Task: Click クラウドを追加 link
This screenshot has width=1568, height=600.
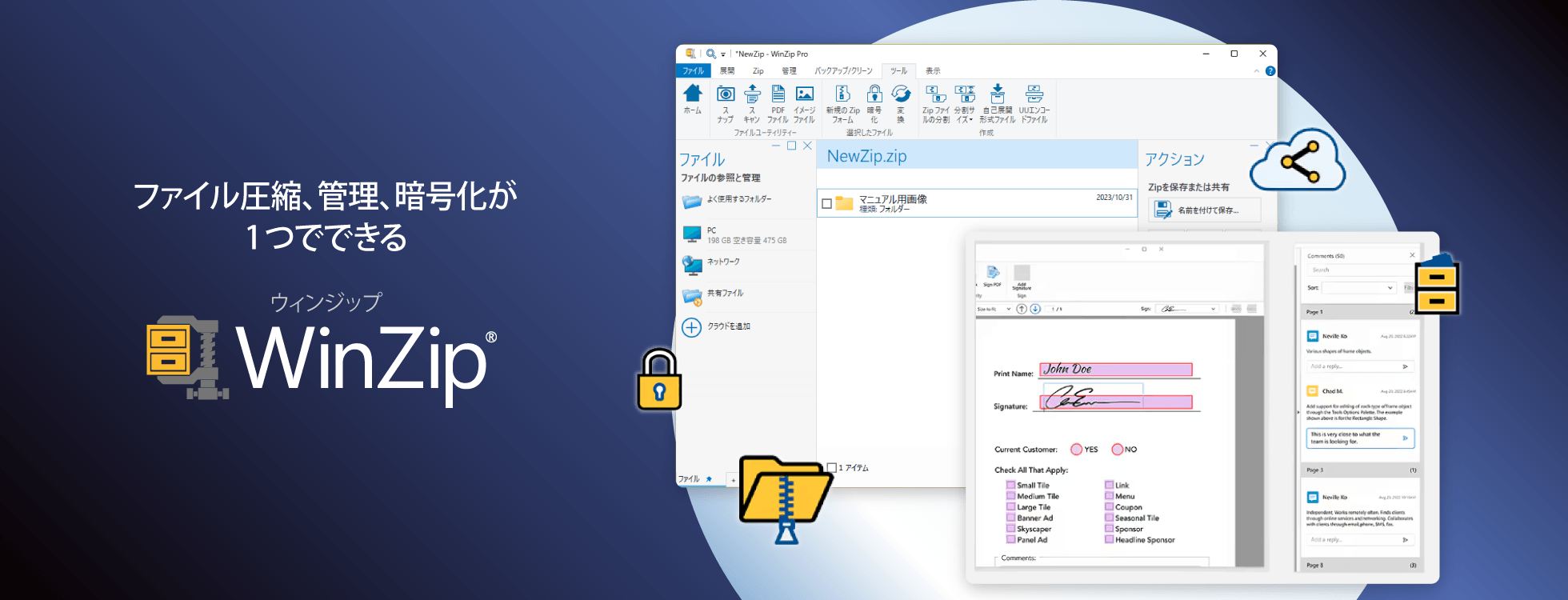Action: tap(729, 326)
